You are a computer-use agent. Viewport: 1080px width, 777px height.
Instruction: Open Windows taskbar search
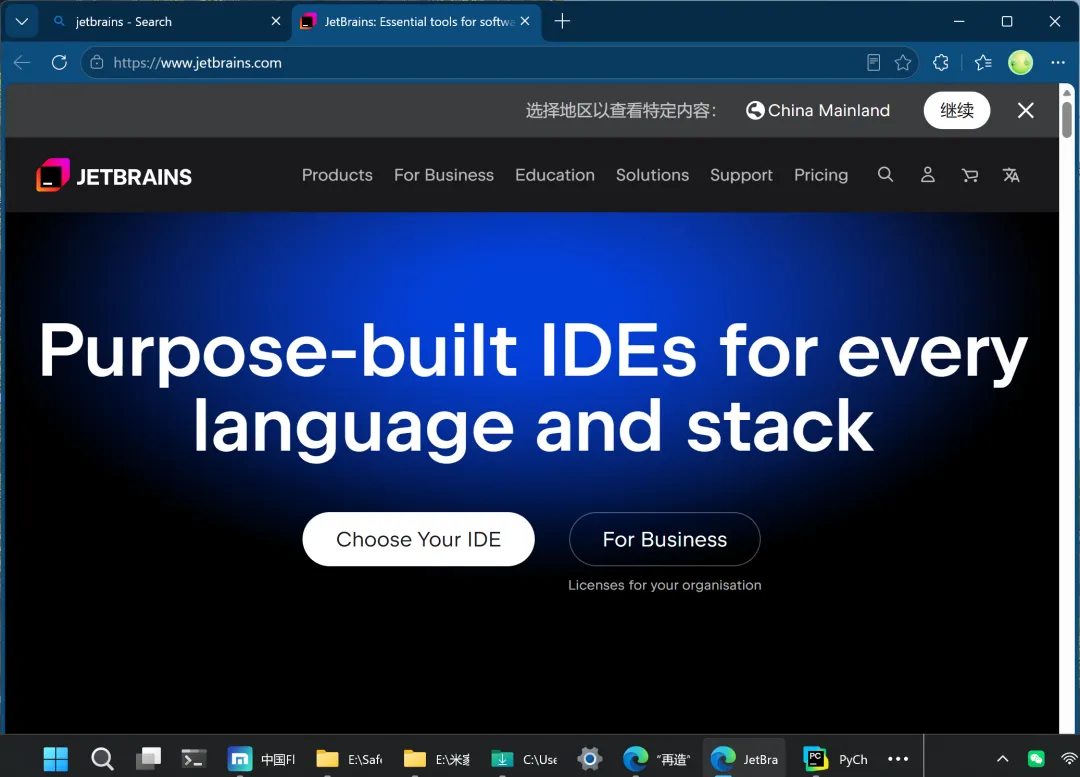[102, 759]
